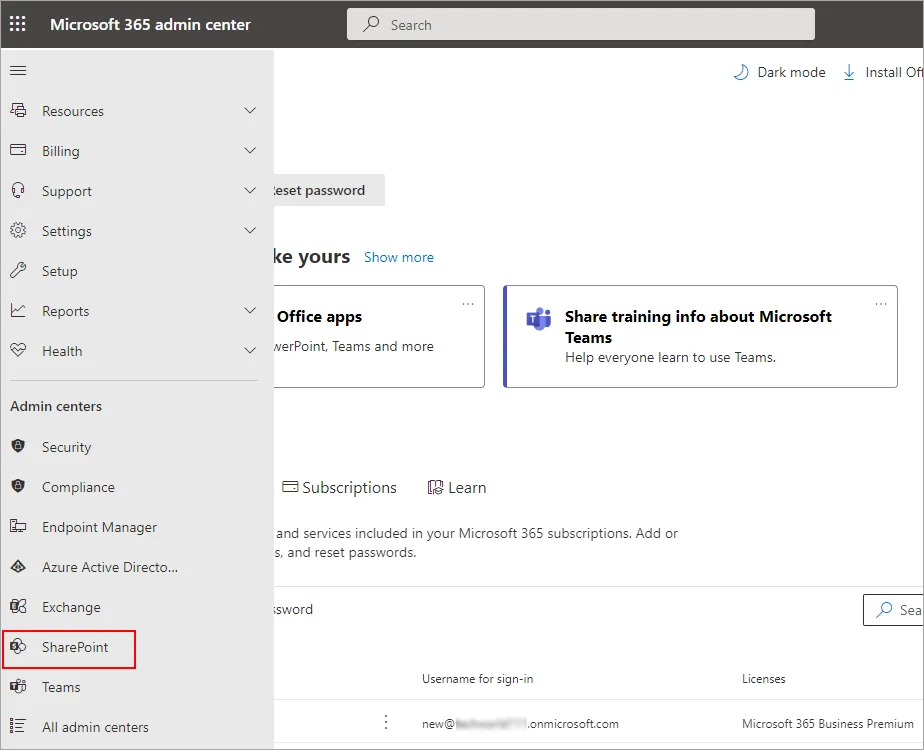Click the Settings gear icon

18,230
